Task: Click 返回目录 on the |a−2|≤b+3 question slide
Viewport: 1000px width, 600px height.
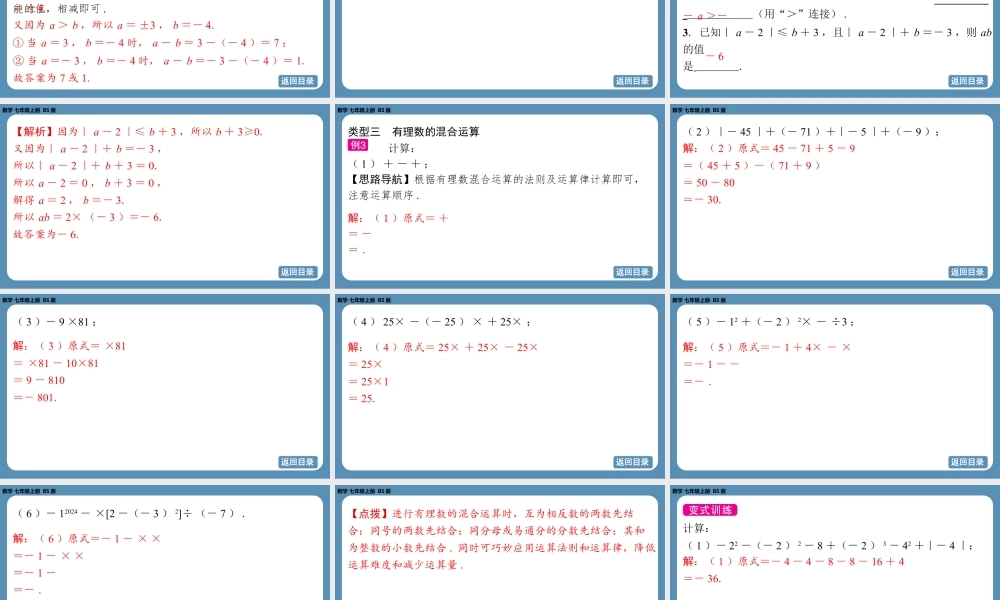Action: click(967, 81)
